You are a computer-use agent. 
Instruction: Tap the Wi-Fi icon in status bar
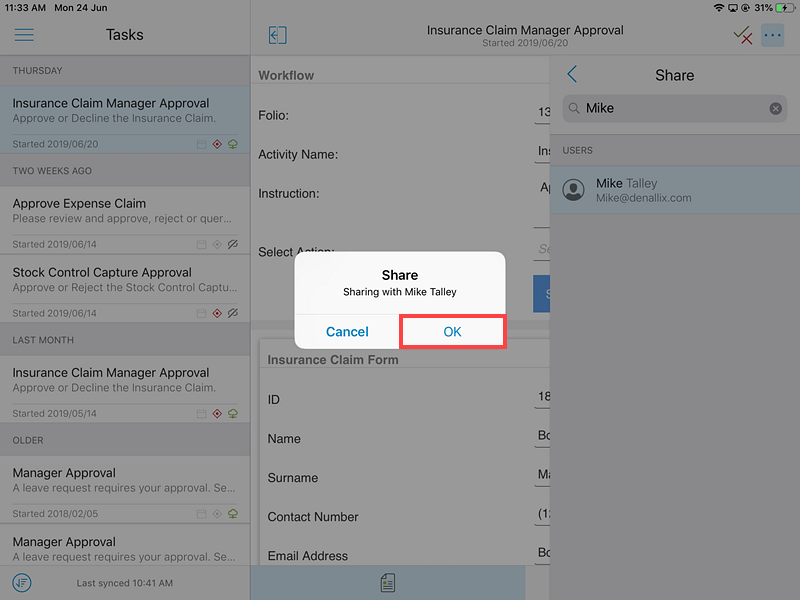(719, 8)
